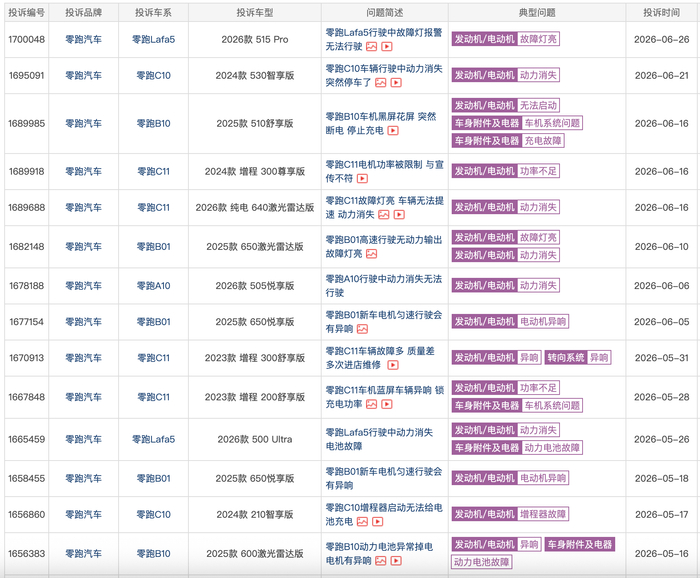Click 零跑汽车 brand link in row 1656383

pyautogui.click(x=83, y=554)
